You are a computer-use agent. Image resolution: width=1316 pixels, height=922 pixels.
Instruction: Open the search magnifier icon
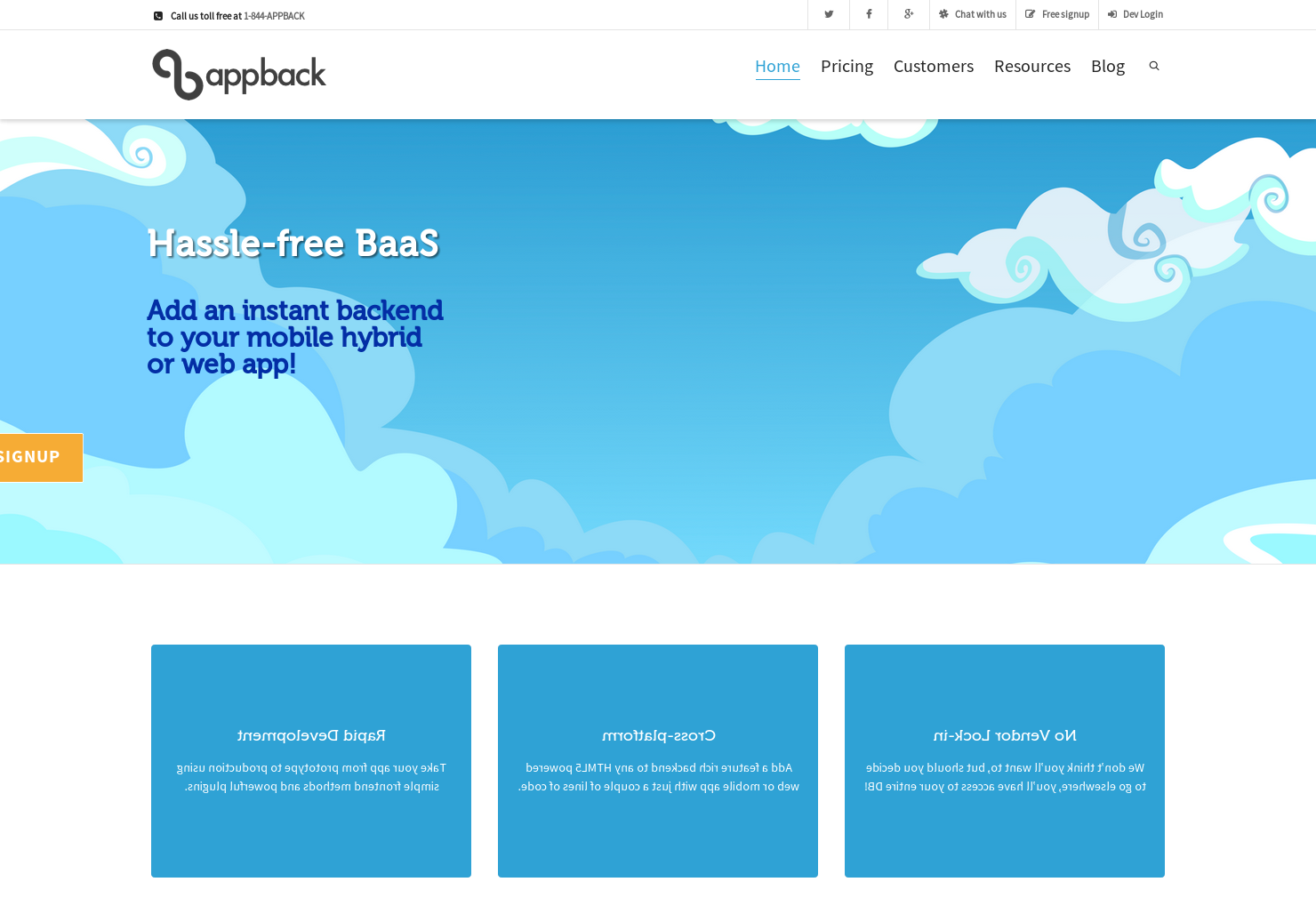click(1153, 65)
